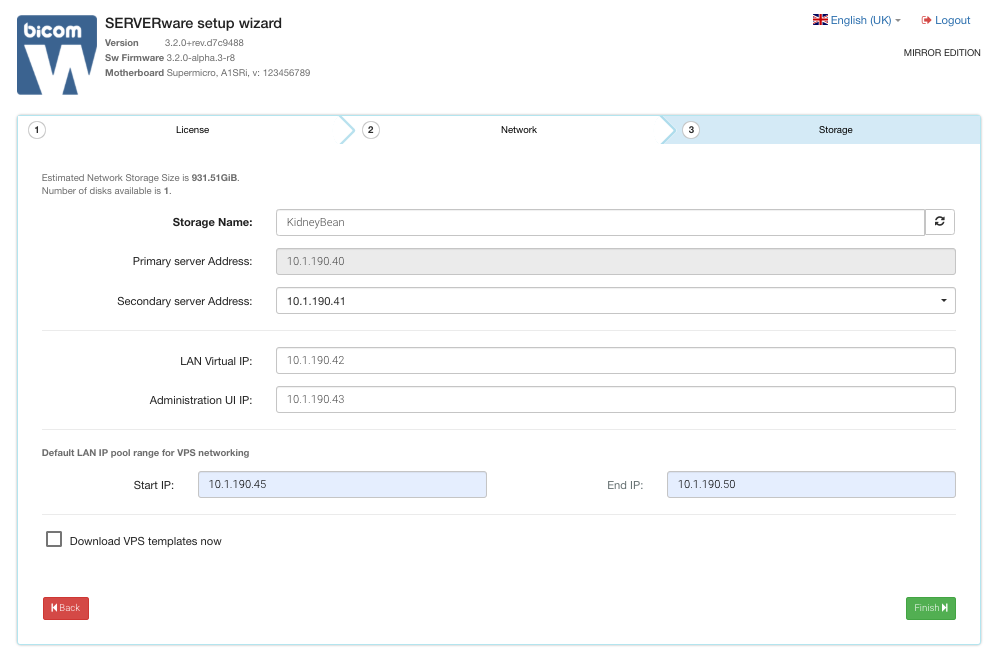Click the 931.51GiB storage size text
996x662 pixels.
point(214,178)
